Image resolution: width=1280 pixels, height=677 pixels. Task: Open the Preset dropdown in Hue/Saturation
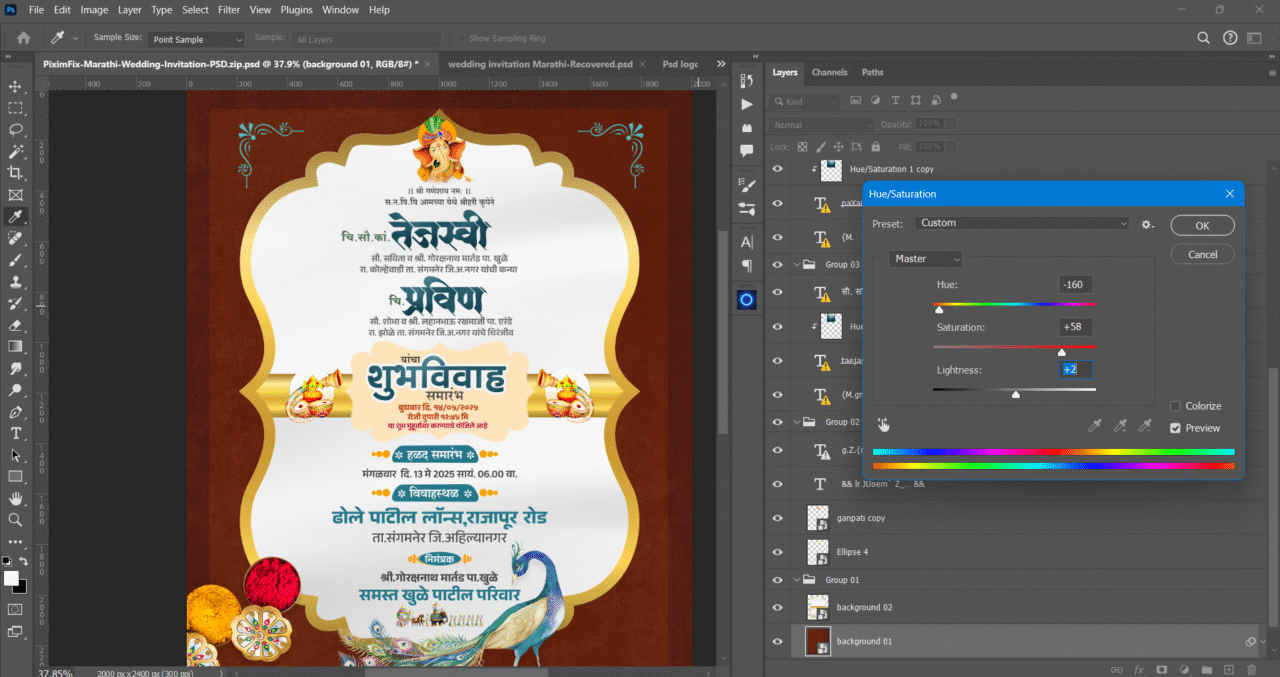tap(1020, 222)
